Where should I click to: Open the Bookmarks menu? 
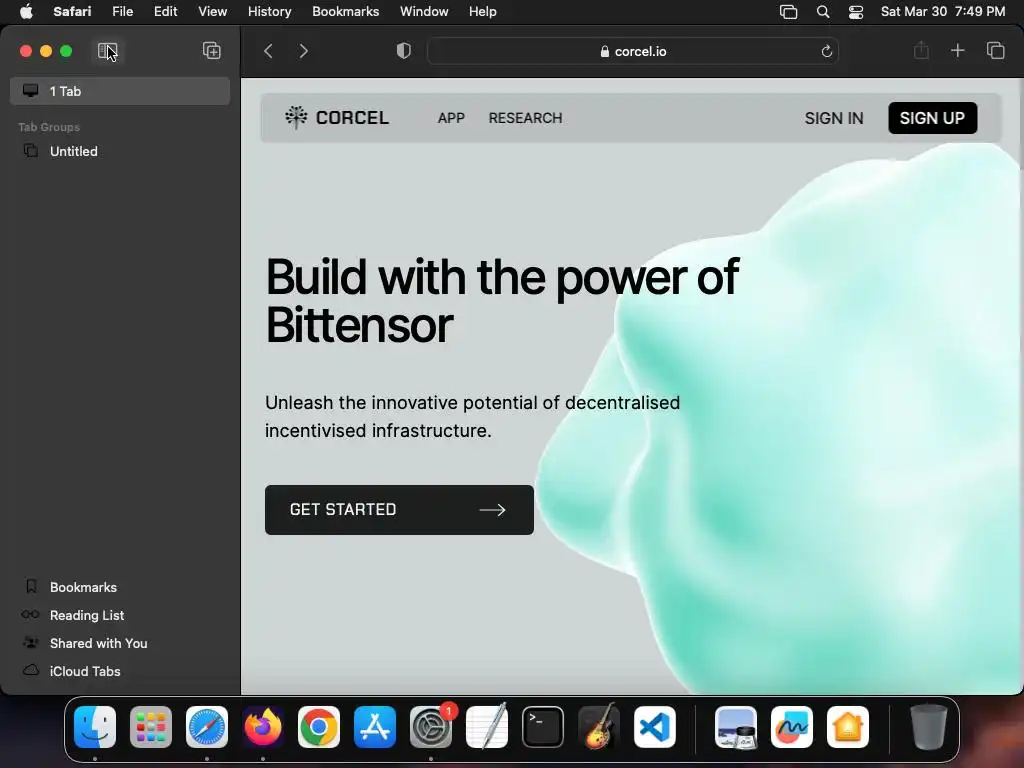pyautogui.click(x=345, y=12)
